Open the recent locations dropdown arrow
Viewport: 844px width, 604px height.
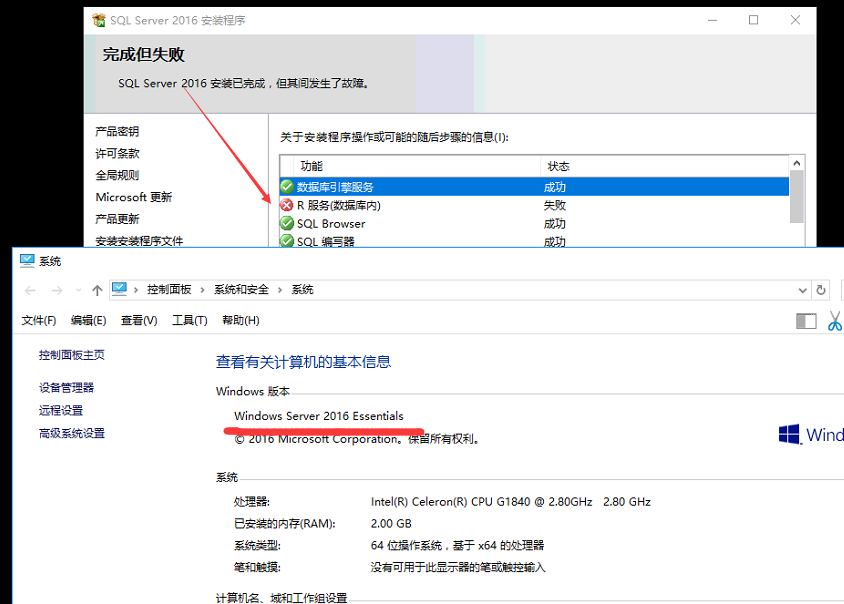[x=79, y=291]
